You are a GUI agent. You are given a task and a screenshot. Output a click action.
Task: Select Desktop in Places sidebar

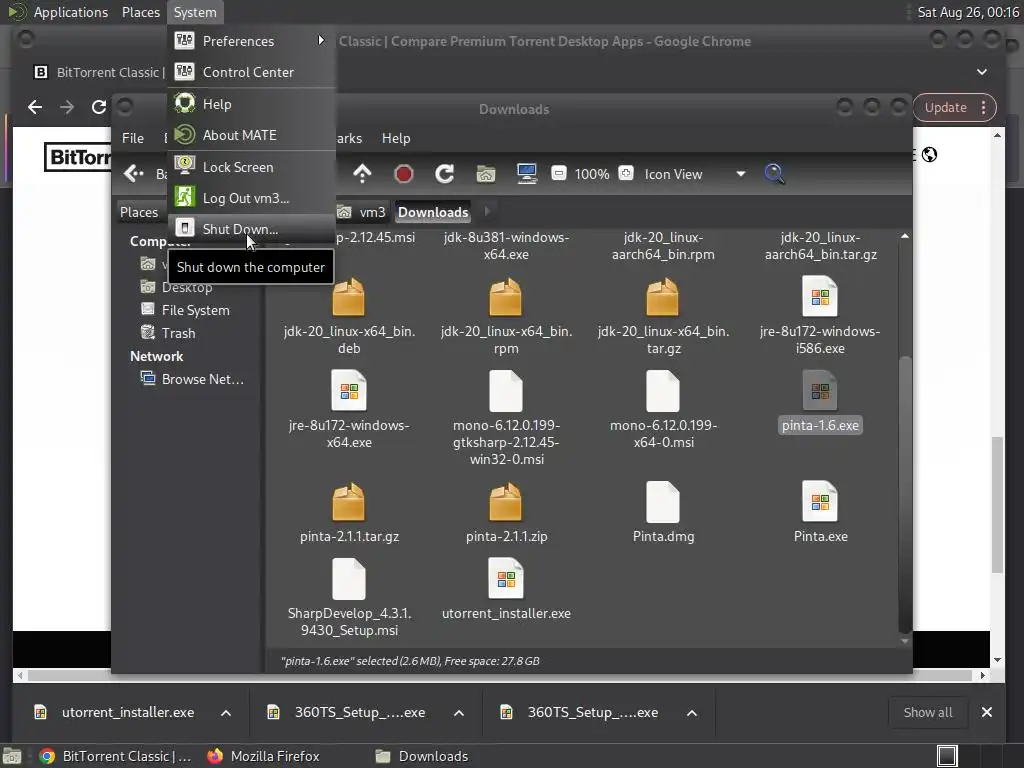pos(186,287)
